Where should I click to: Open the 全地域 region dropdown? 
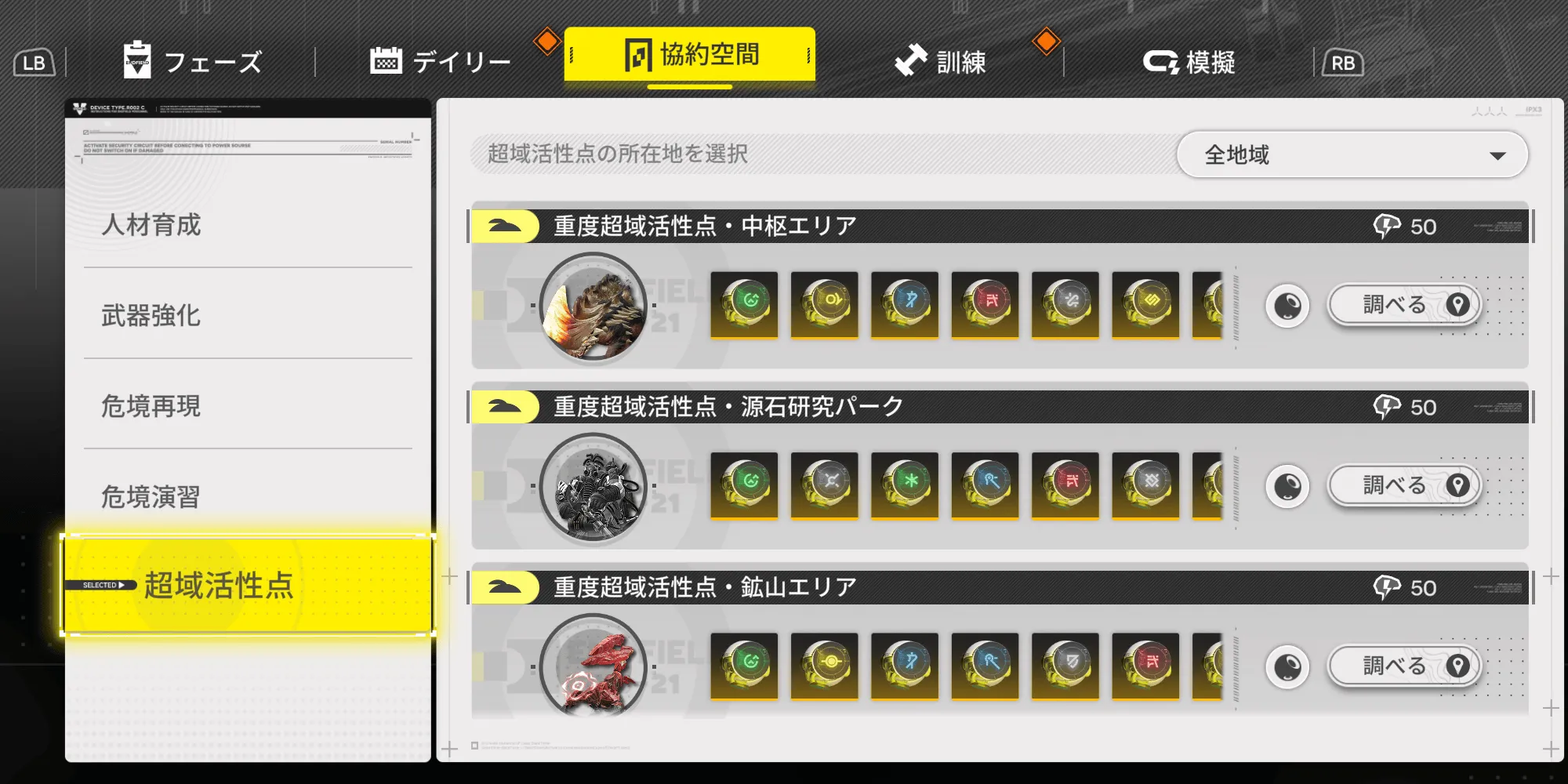coord(1352,154)
